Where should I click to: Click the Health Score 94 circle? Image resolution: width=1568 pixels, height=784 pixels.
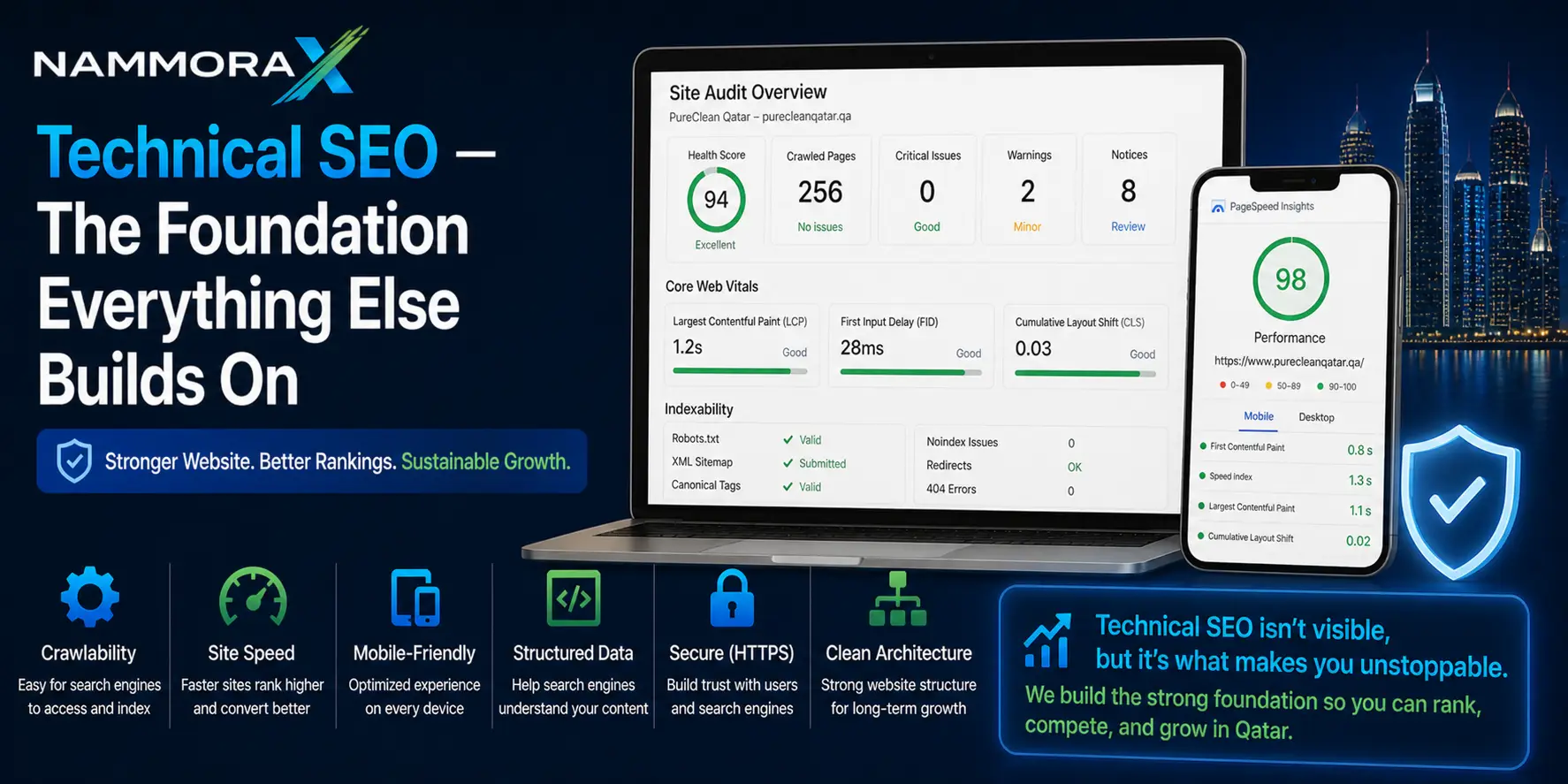(716, 200)
